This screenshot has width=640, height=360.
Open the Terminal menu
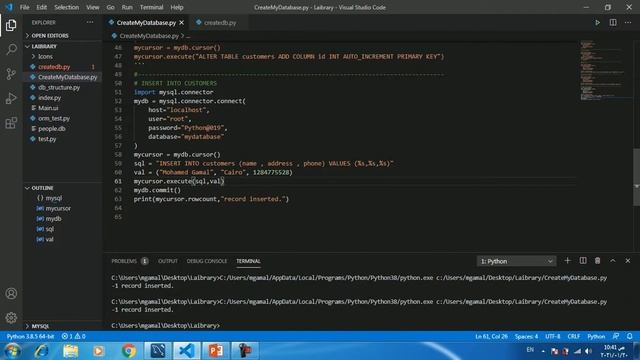pos(151,7)
